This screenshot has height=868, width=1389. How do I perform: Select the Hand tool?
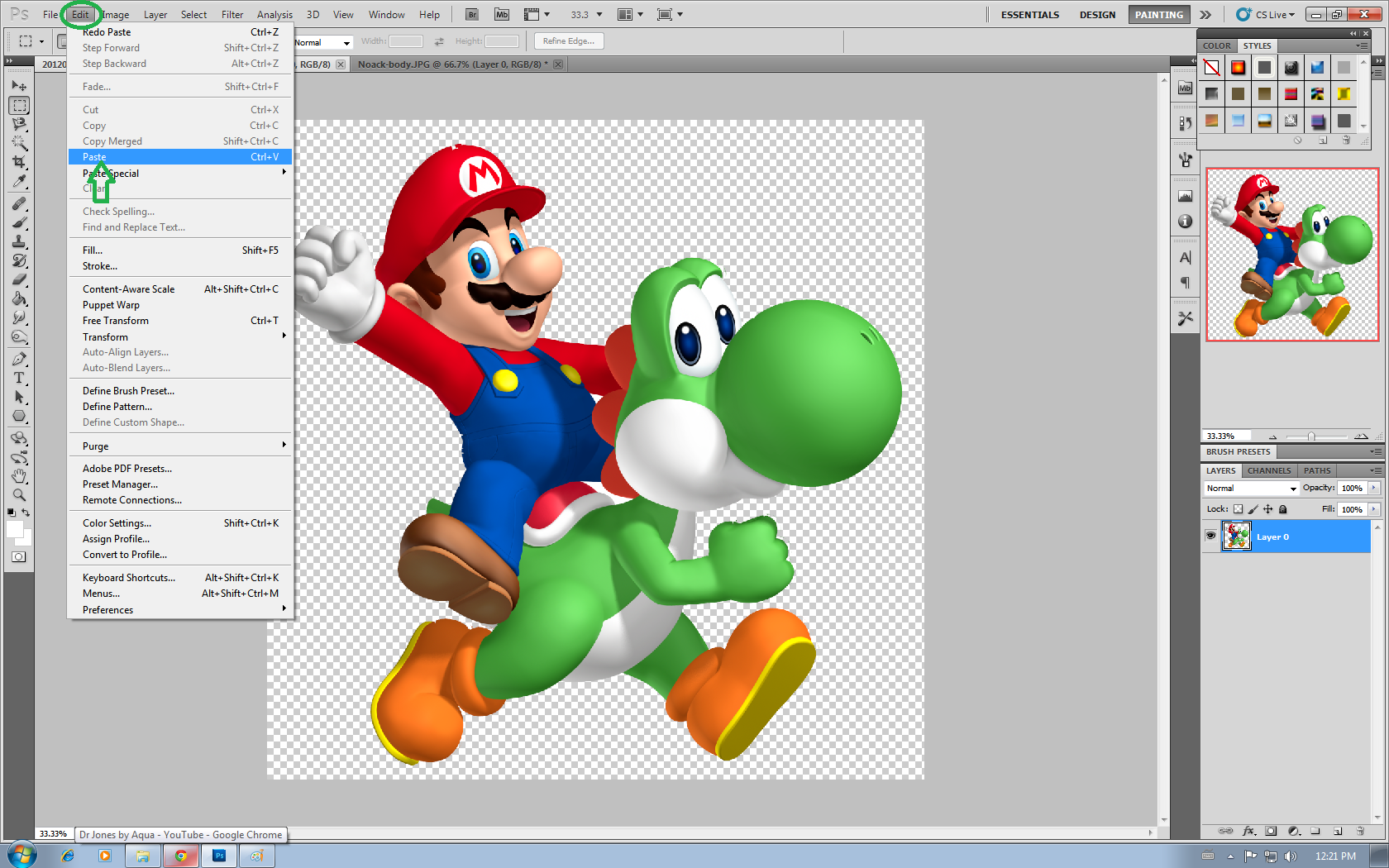click(x=19, y=476)
